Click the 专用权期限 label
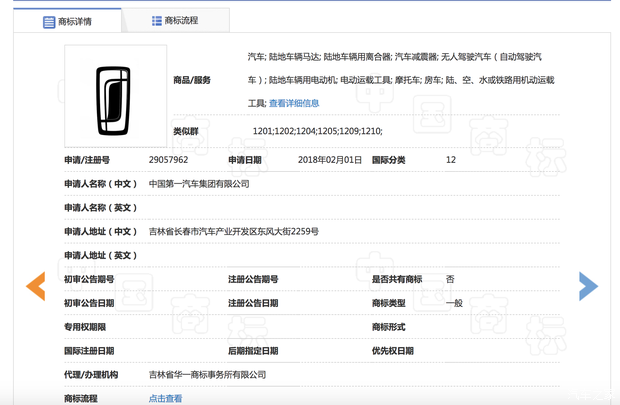The height and width of the screenshot is (405, 620). pyautogui.click(x=85, y=327)
